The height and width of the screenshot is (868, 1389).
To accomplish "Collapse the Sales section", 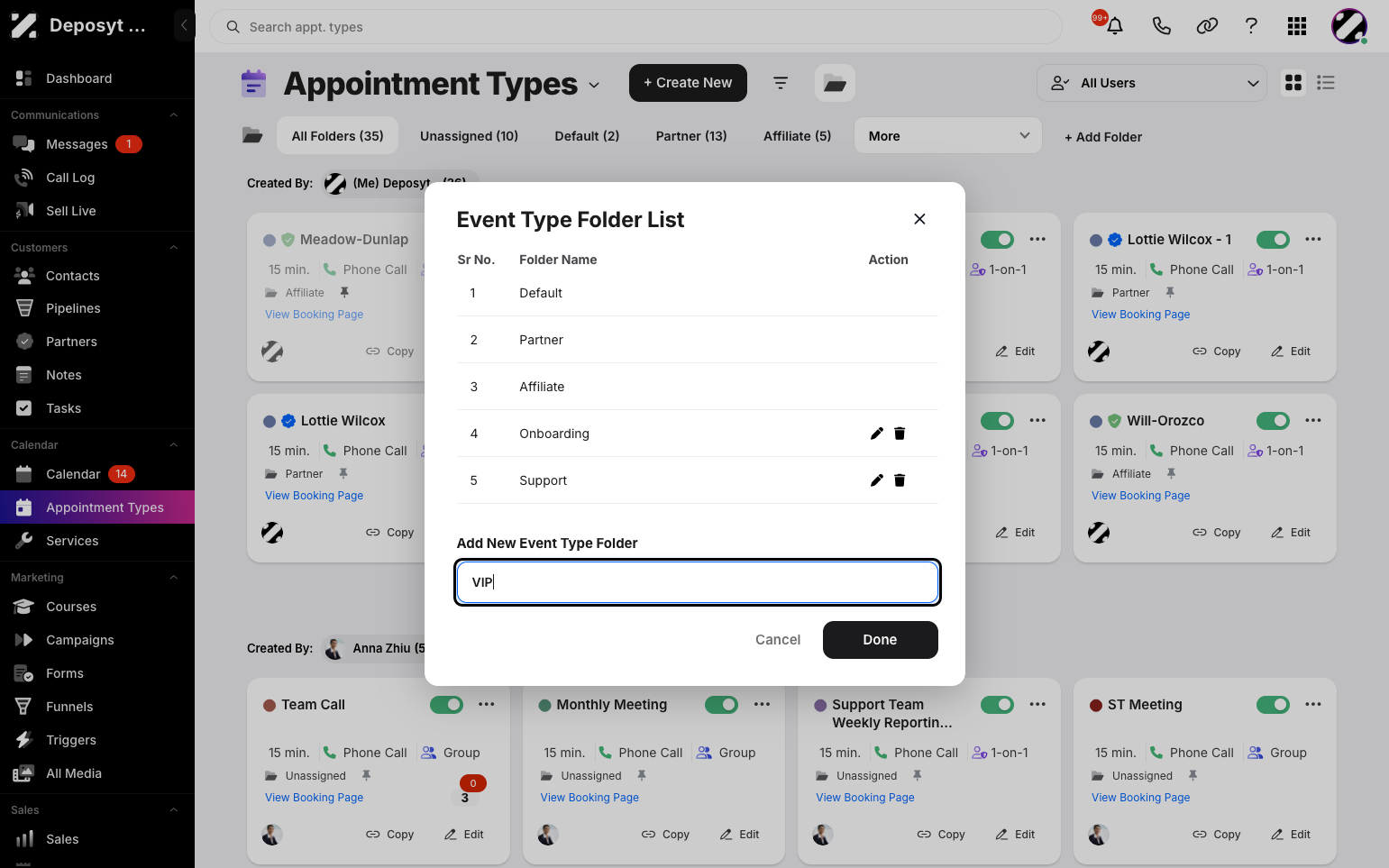I will tap(174, 810).
